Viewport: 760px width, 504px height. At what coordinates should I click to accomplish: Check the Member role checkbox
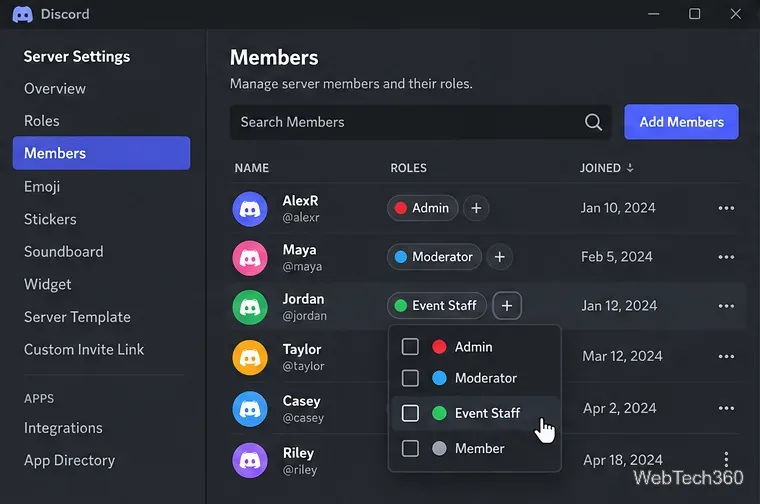click(x=410, y=448)
